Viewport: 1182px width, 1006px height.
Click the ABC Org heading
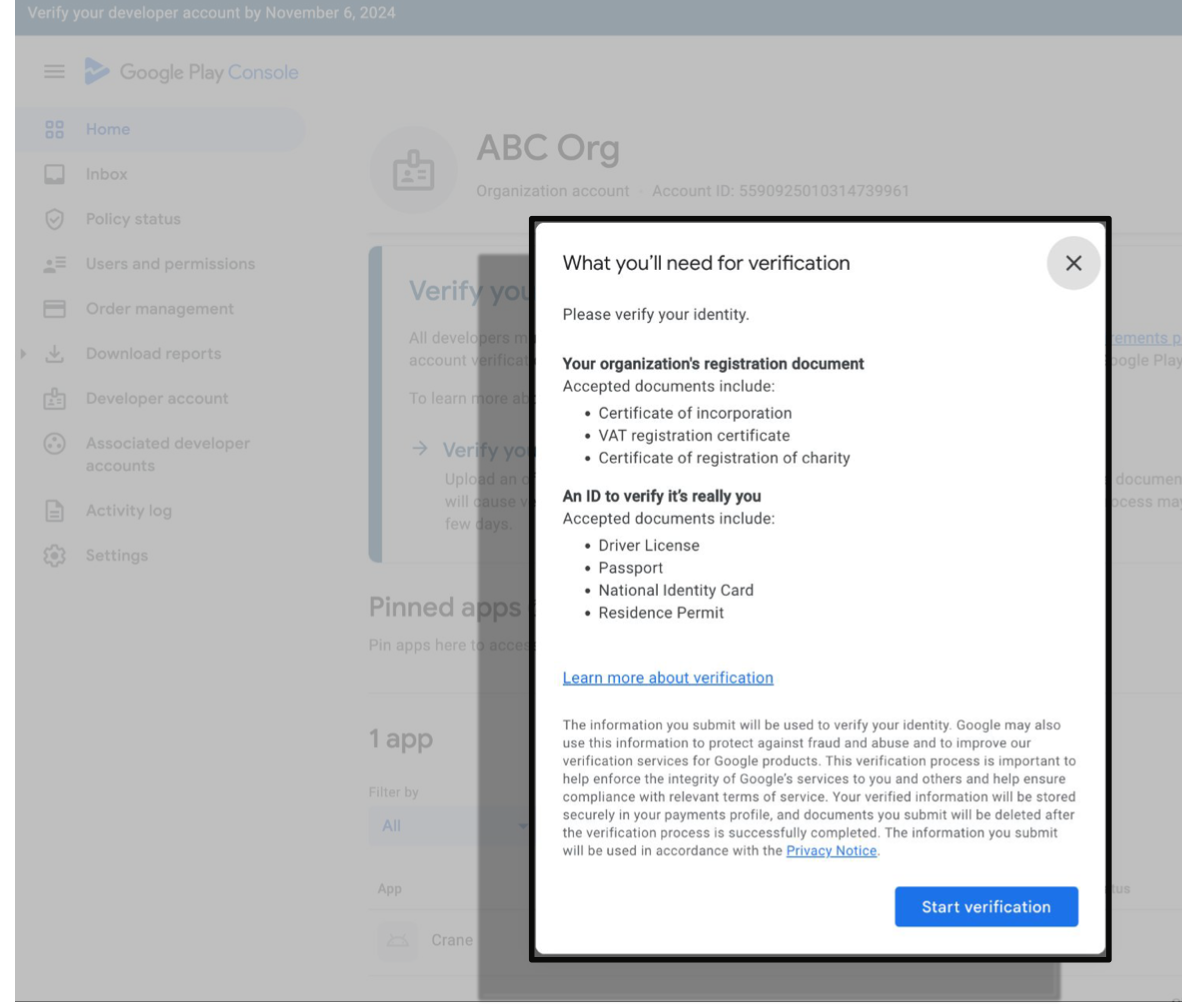548,148
